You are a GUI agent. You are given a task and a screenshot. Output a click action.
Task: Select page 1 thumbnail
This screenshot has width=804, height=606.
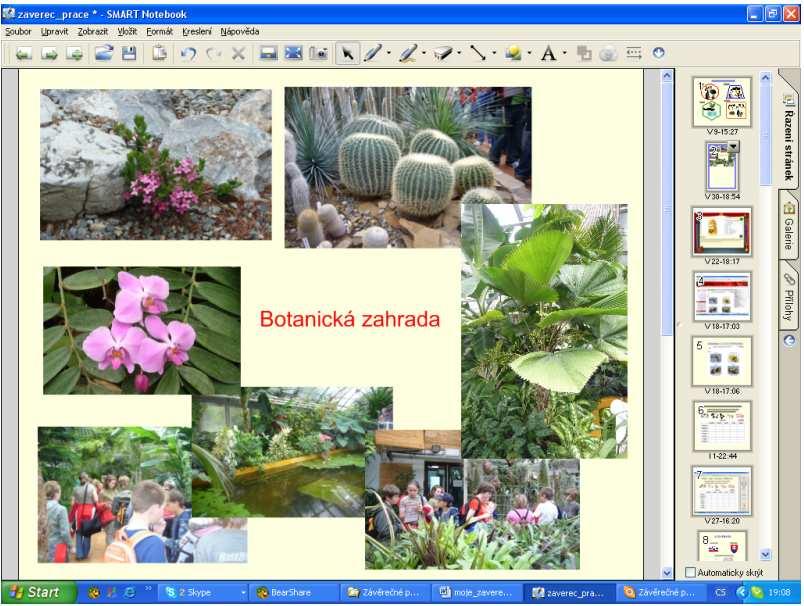click(x=722, y=102)
